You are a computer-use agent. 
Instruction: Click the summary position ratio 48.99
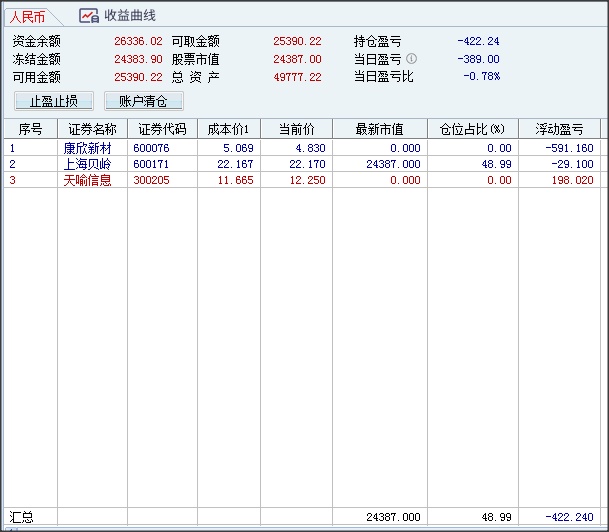click(x=496, y=517)
